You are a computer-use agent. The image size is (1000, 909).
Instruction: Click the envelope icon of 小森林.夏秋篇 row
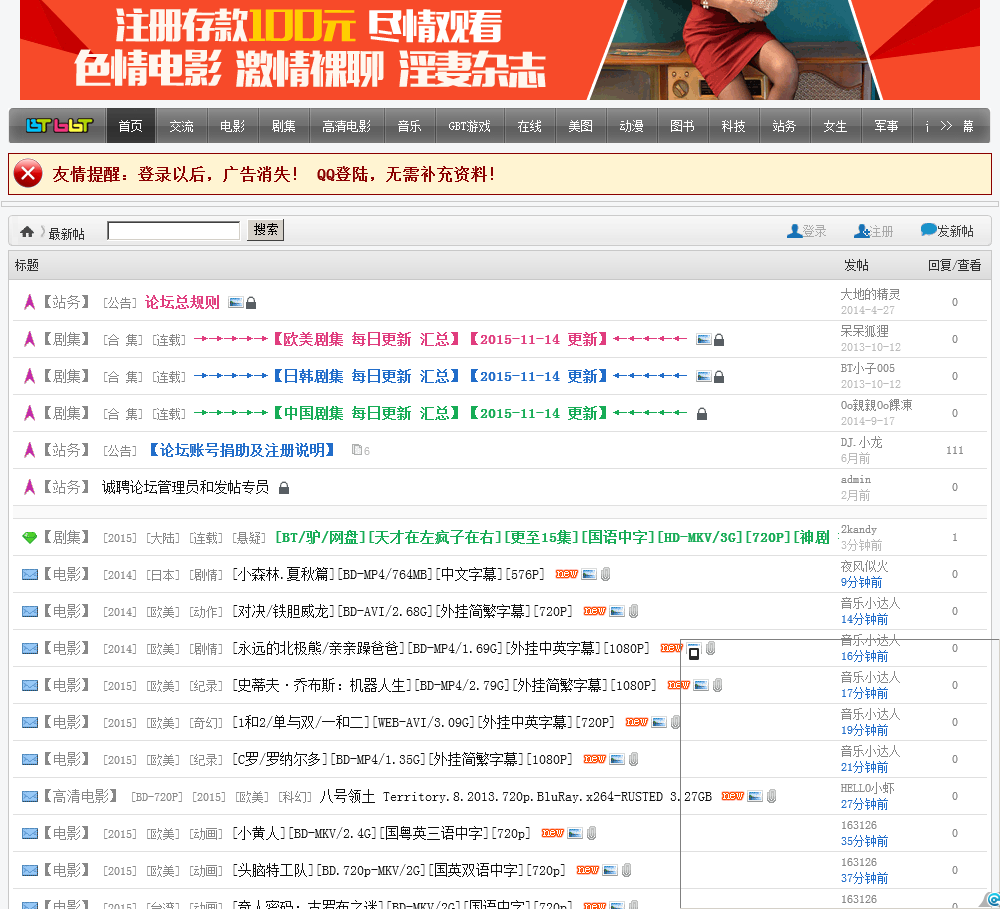(30, 575)
